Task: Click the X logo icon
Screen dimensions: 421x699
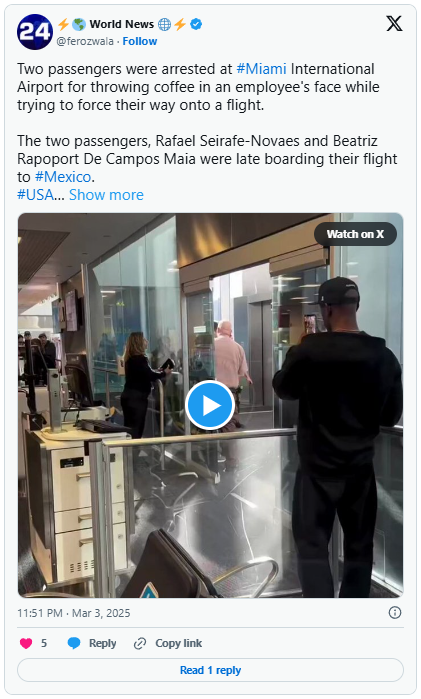Action: click(394, 23)
